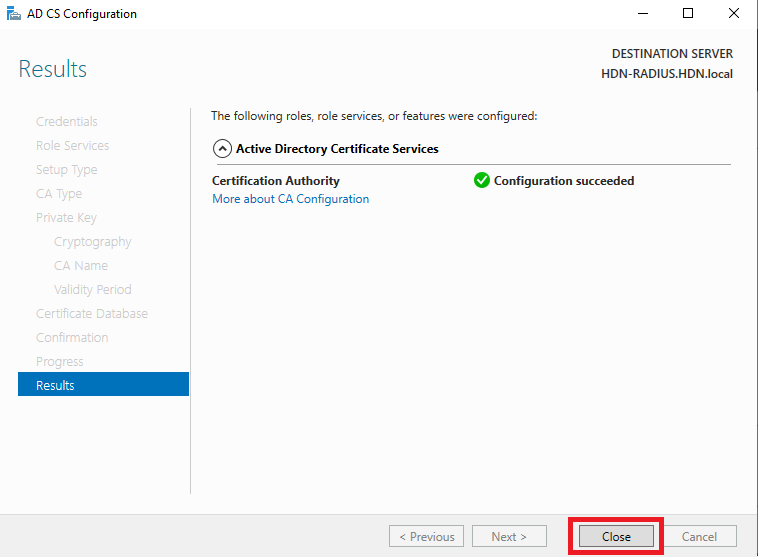Select the Progress step in sidebar
The height and width of the screenshot is (557, 758).
59,361
